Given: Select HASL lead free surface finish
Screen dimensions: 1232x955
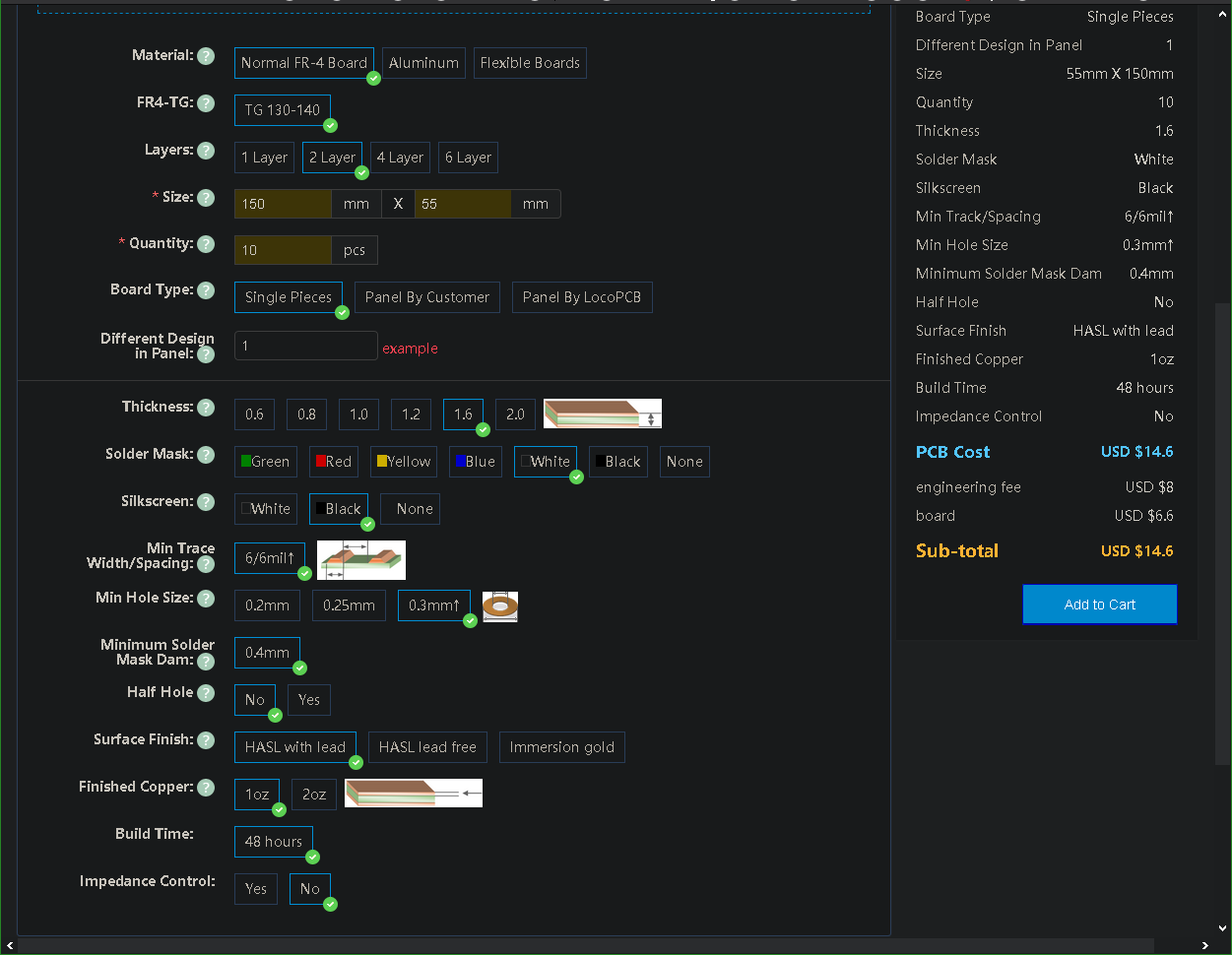Looking at the screenshot, I should 427,747.
